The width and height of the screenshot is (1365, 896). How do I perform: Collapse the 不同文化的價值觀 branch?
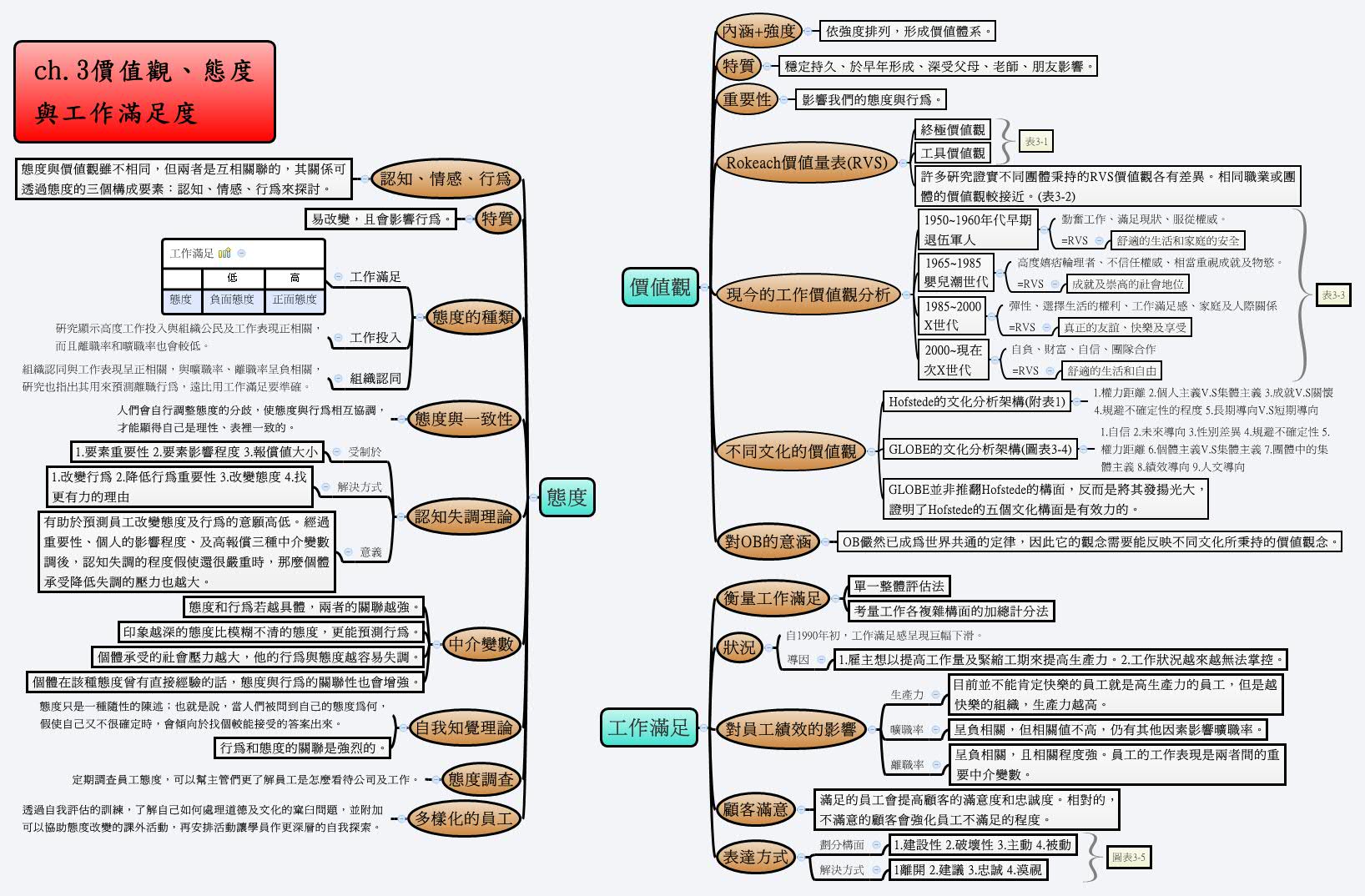(x=872, y=451)
